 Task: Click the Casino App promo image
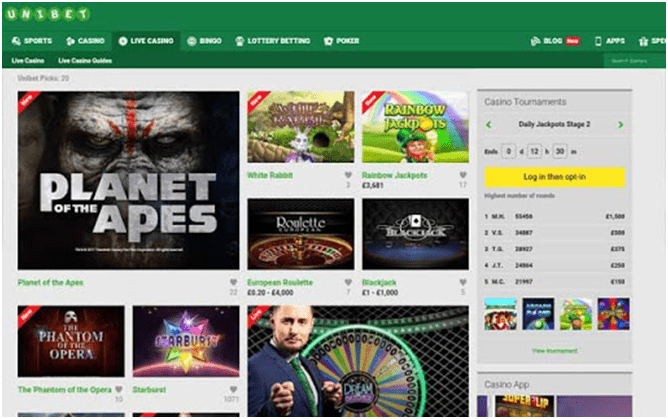[x=555, y=406]
